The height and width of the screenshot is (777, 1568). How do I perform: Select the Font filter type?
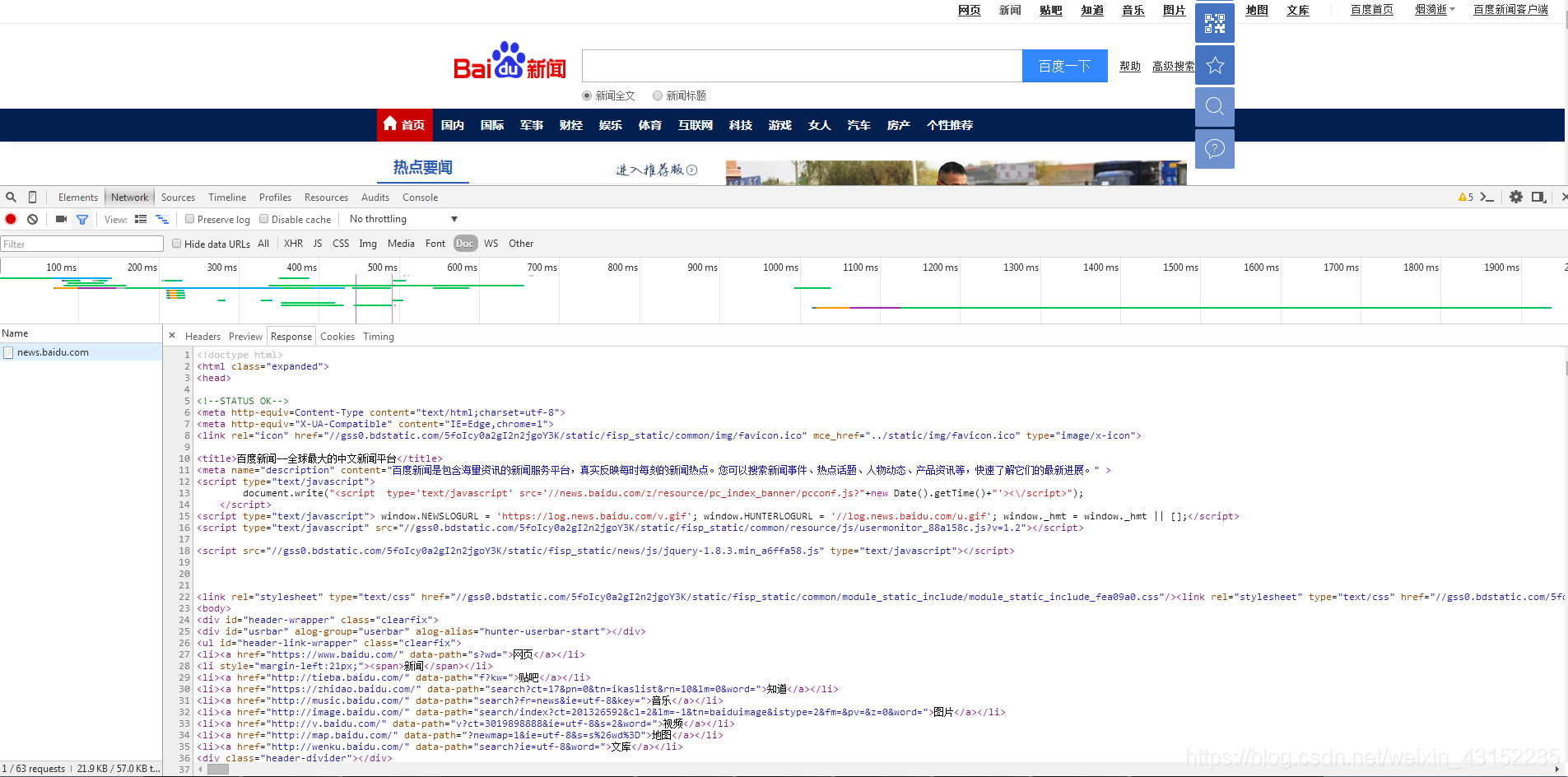coord(435,244)
